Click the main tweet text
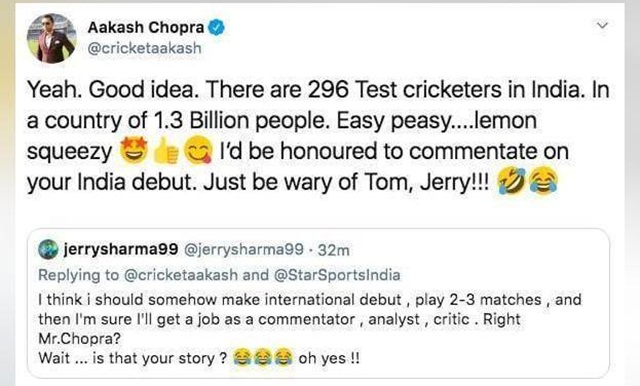Screen dimensions: 640x386 (x=318, y=136)
